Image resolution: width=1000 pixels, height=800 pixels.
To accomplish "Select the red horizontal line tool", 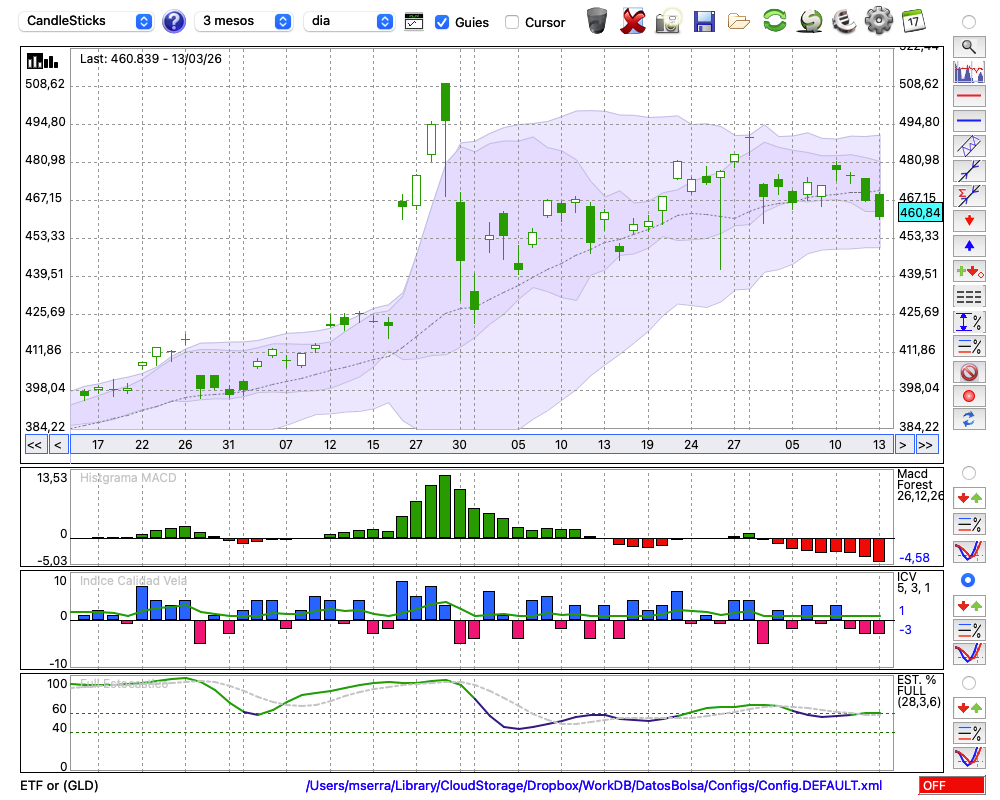I will [968, 96].
